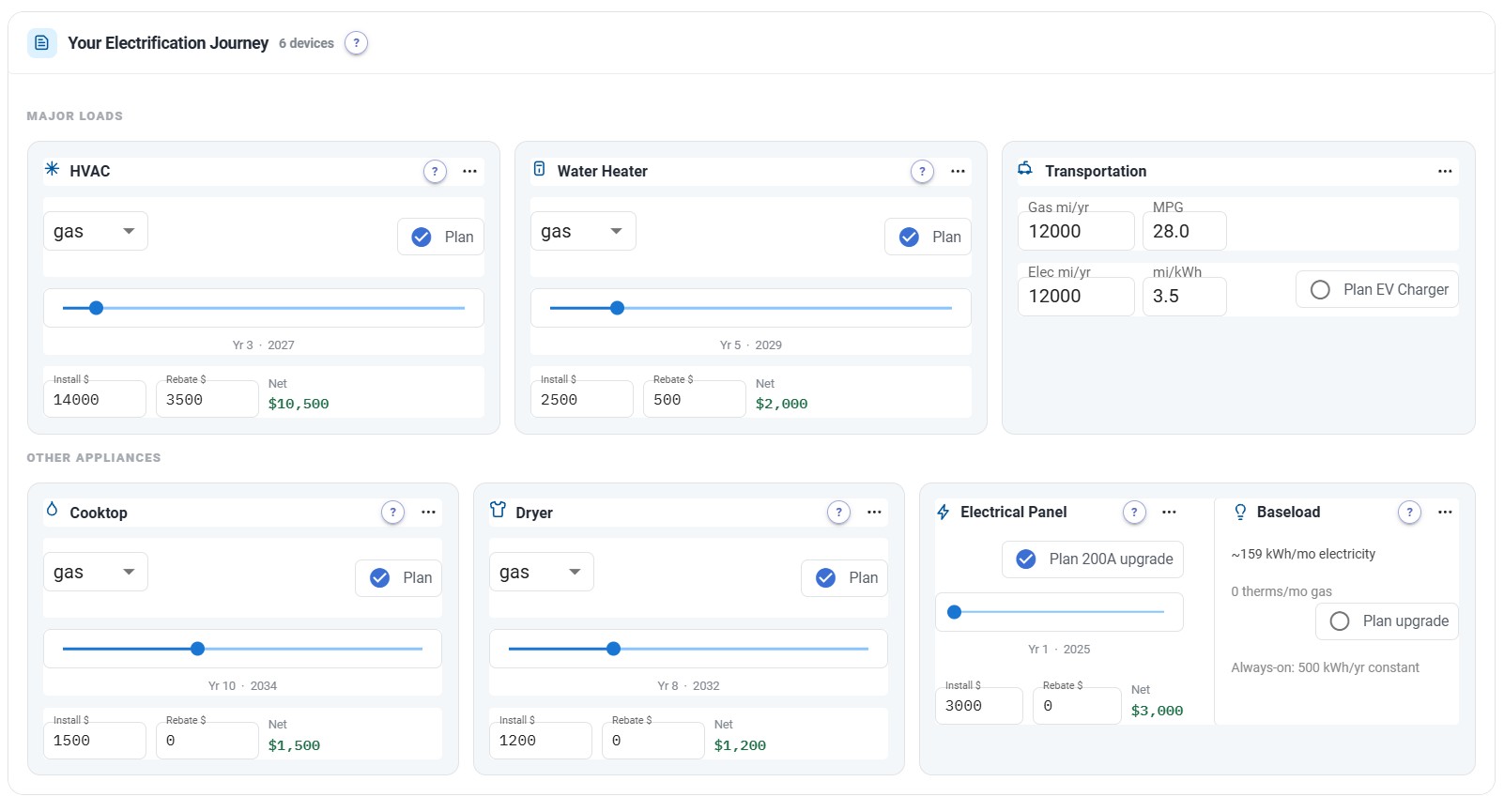Click the Water Heater Rebate $ field
Image resolution: width=1504 pixels, height=812 pixels.
point(695,399)
